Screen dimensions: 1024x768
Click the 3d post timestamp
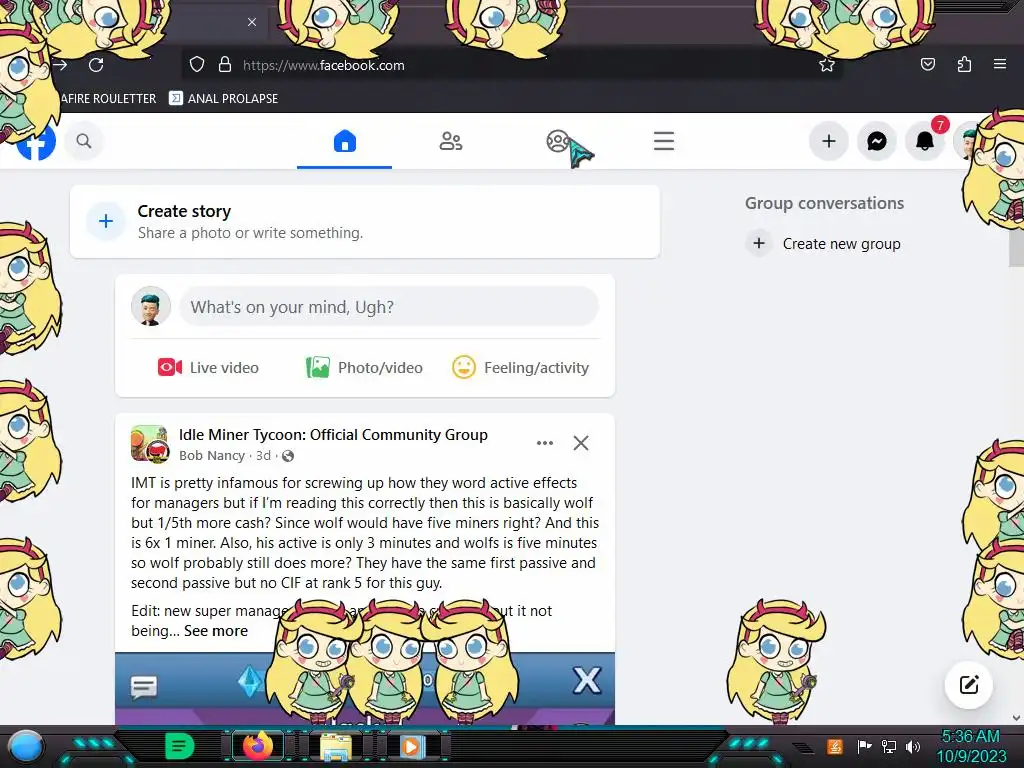tap(263, 456)
